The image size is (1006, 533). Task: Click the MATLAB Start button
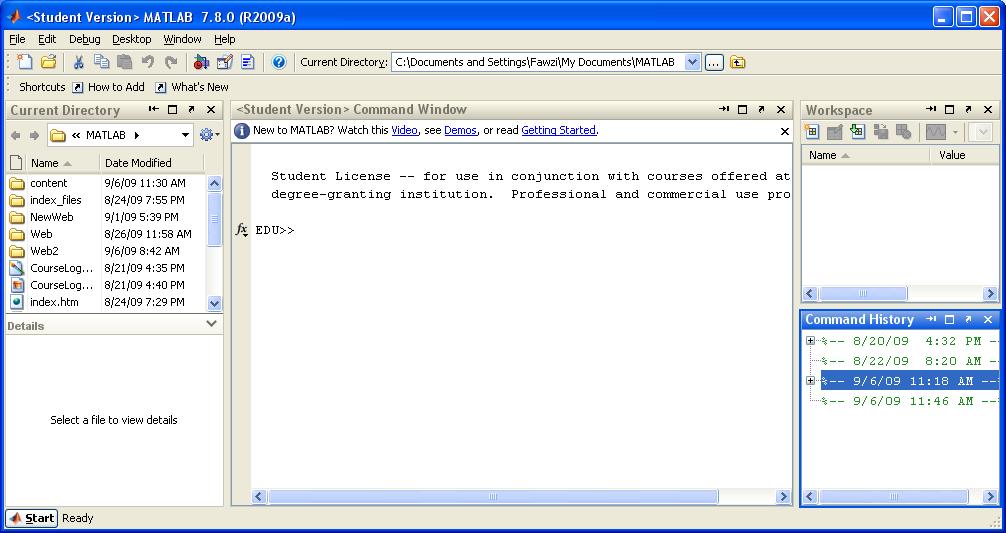(31, 518)
